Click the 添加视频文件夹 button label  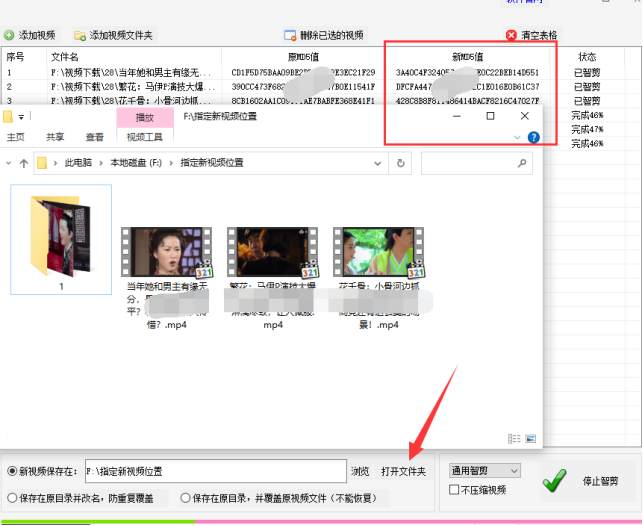121,36
